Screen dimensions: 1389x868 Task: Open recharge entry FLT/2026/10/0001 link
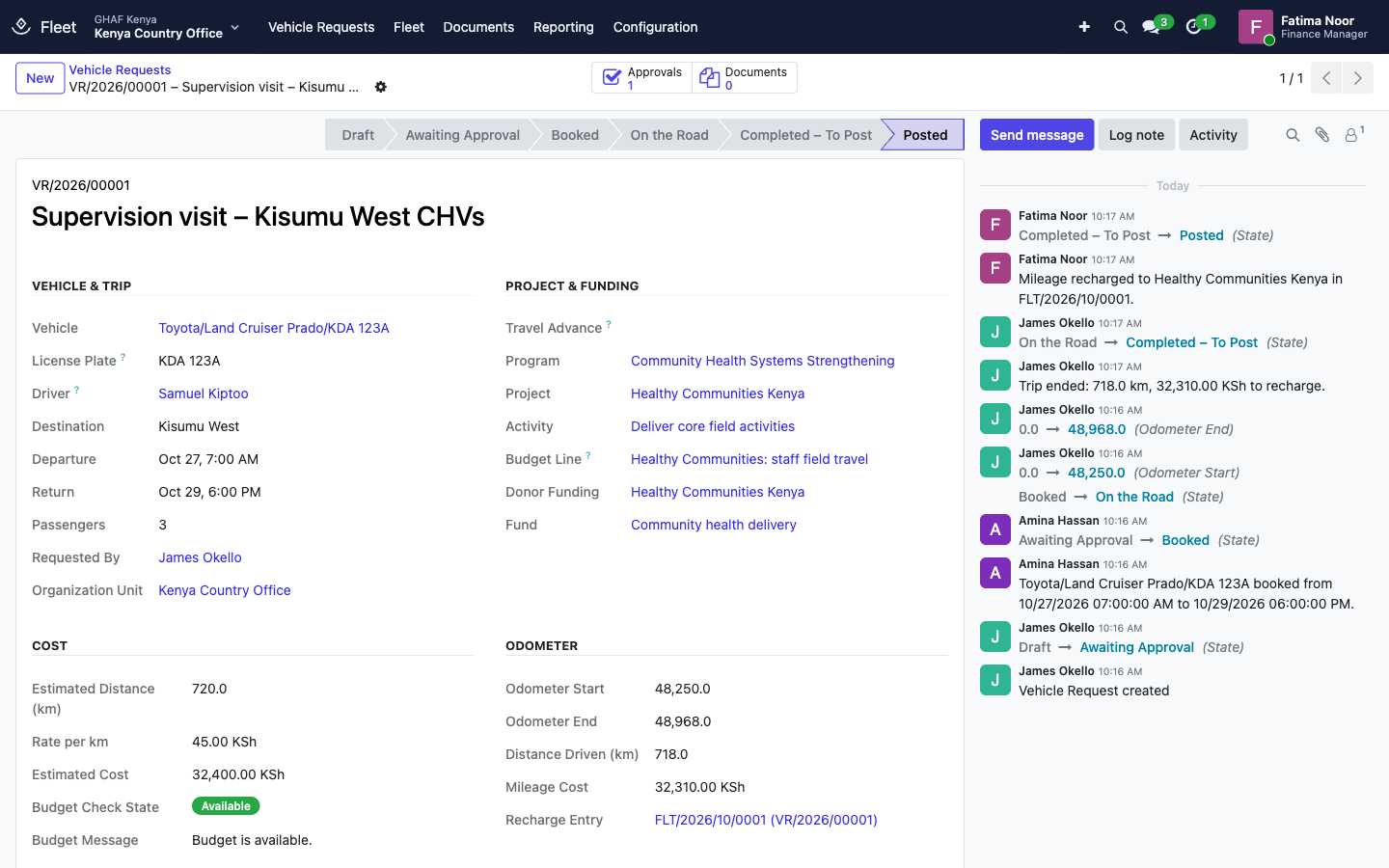click(x=766, y=820)
